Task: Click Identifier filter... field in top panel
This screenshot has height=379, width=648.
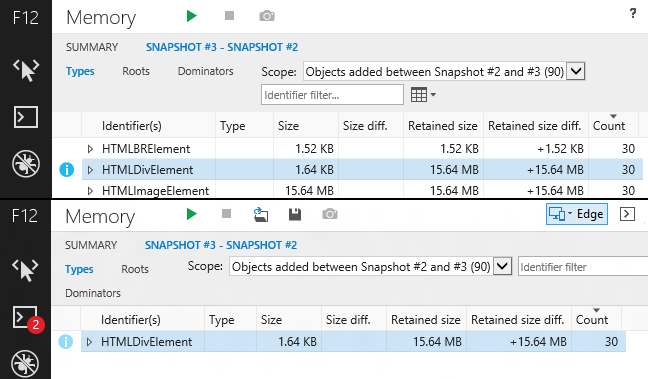Action: click(332, 95)
